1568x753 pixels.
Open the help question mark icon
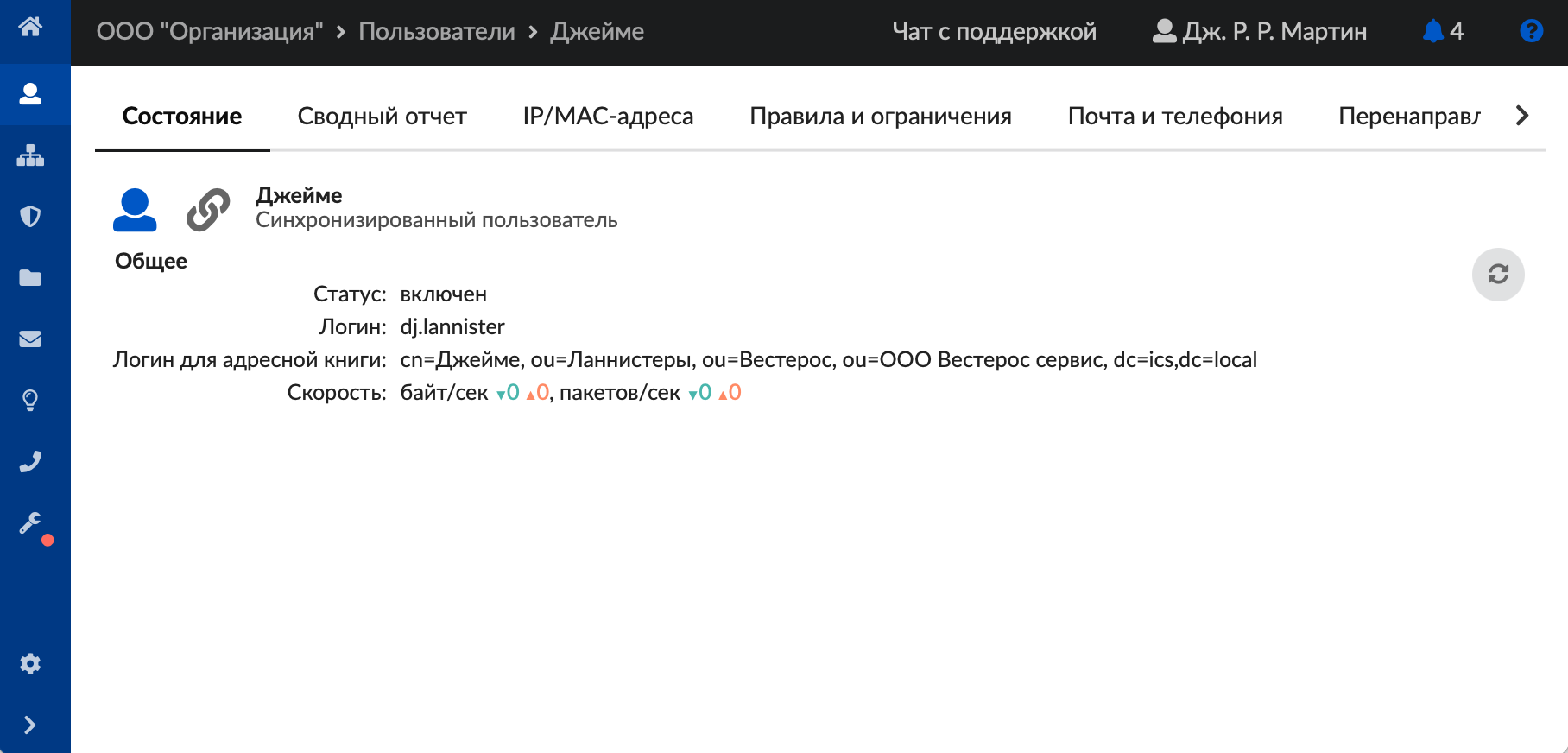pyautogui.click(x=1531, y=32)
